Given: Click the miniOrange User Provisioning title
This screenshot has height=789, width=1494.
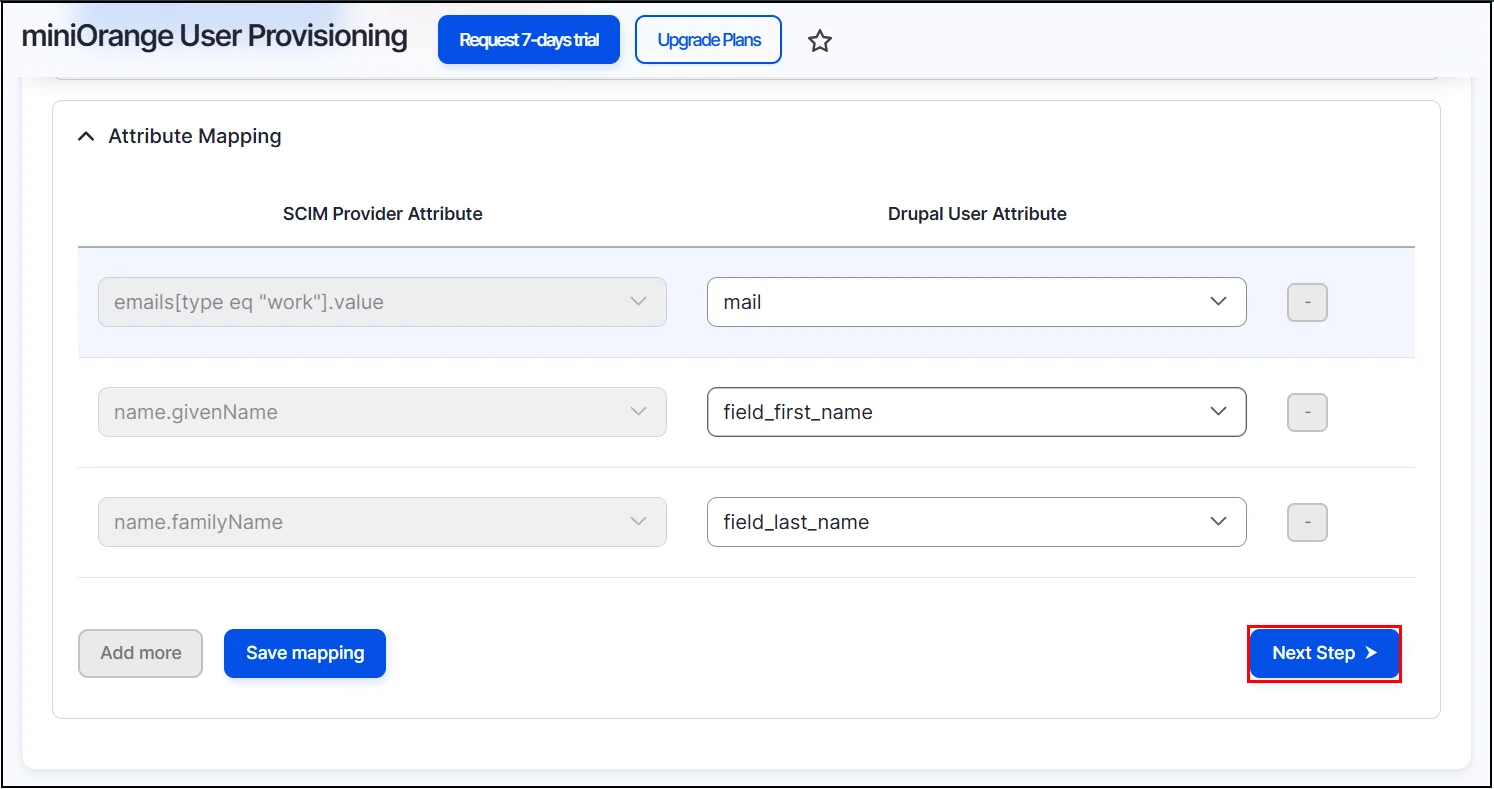Looking at the screenshot, I should (x=214, y=37).
